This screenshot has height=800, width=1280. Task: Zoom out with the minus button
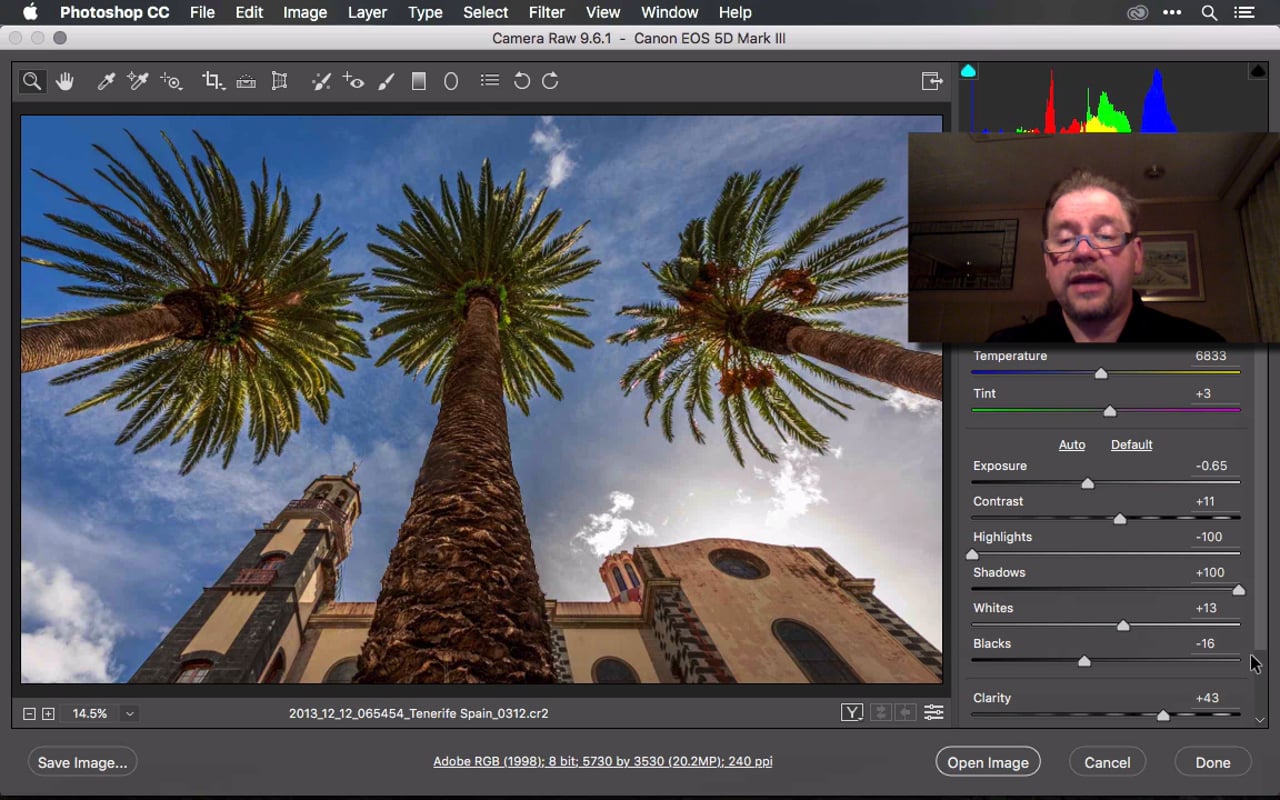tap(29, 714)
